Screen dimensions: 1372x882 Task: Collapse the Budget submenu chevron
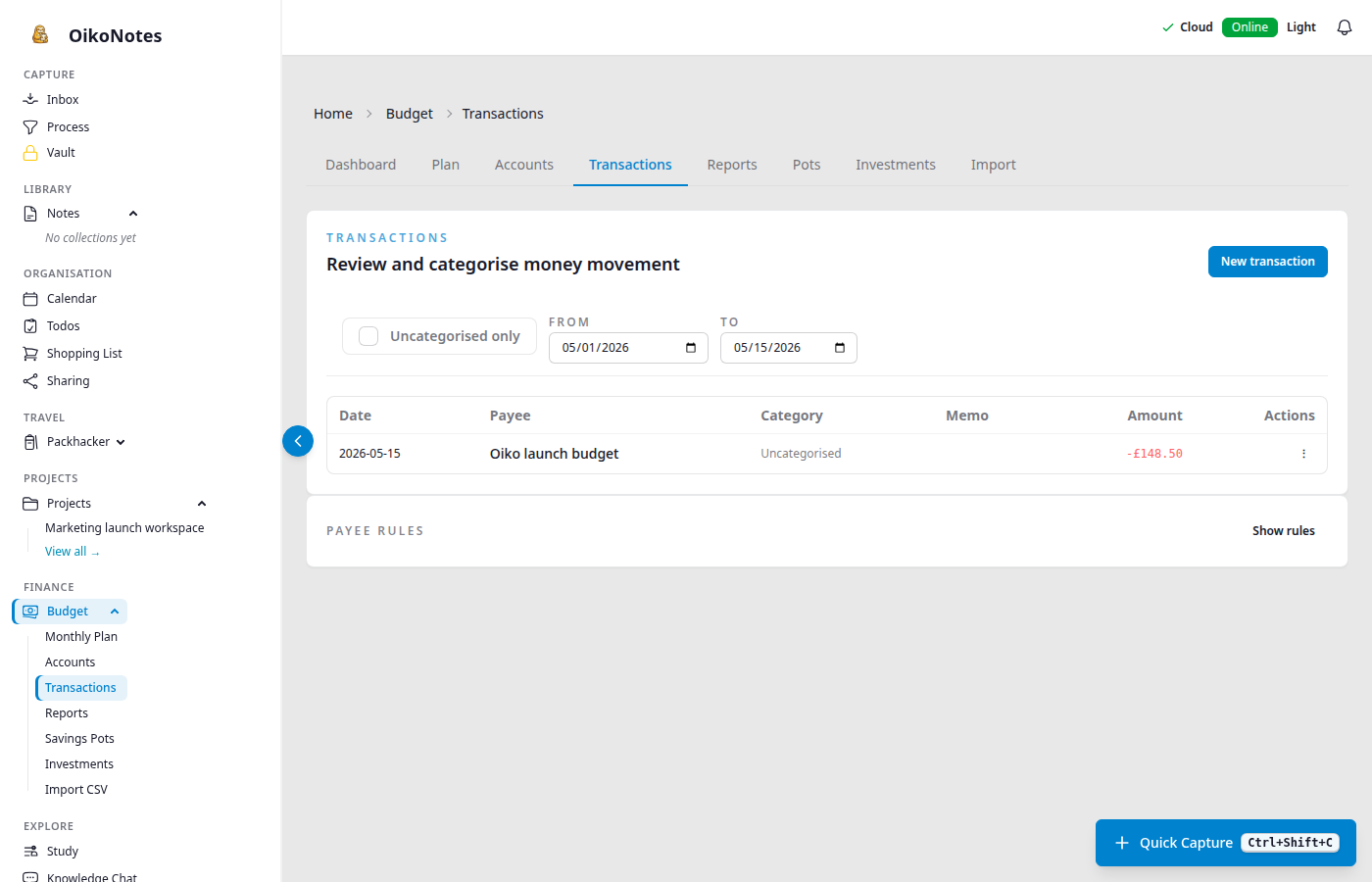(x=115, y=612)
